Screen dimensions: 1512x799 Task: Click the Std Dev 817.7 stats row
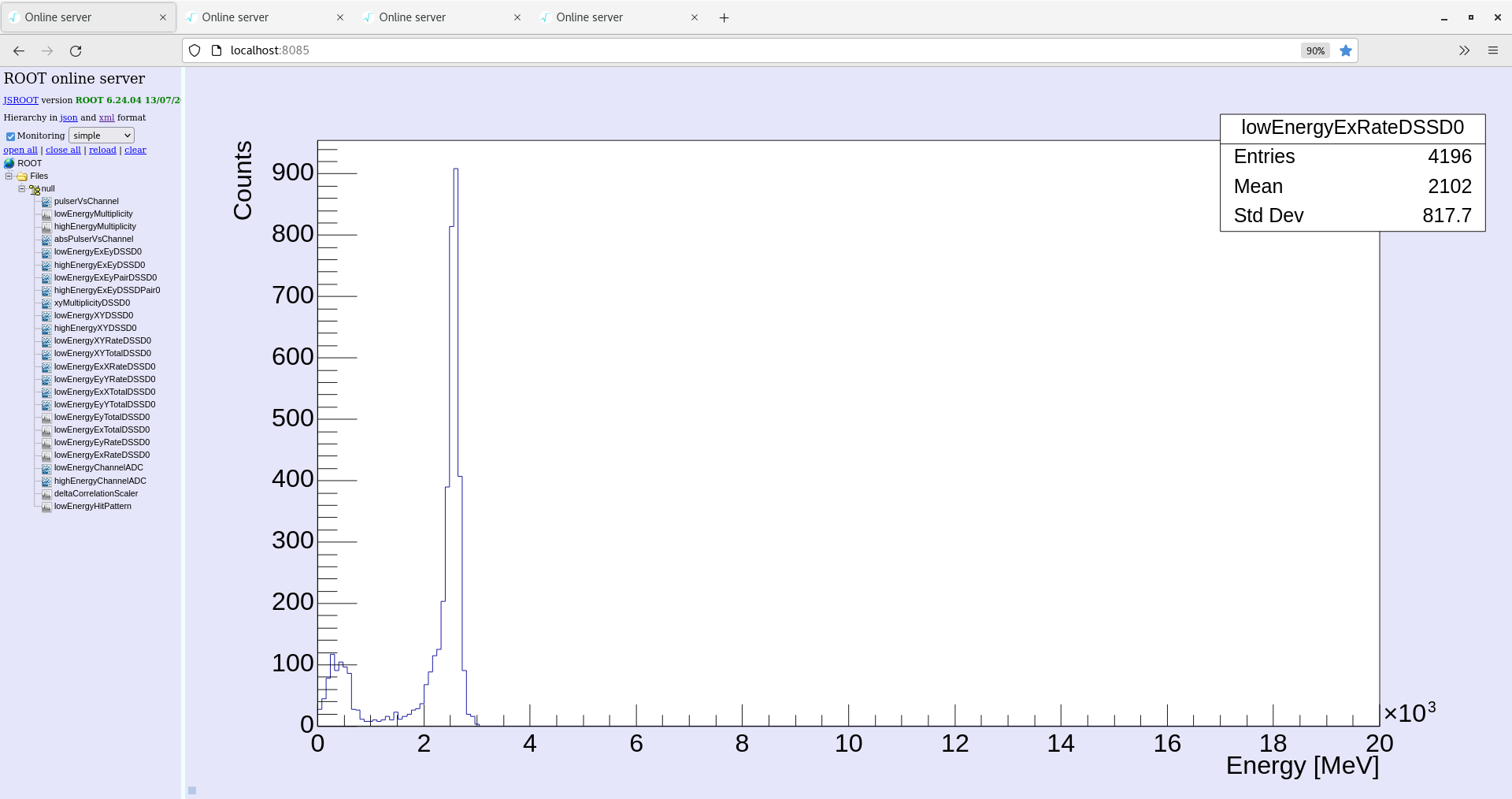tap(1352, 216)
